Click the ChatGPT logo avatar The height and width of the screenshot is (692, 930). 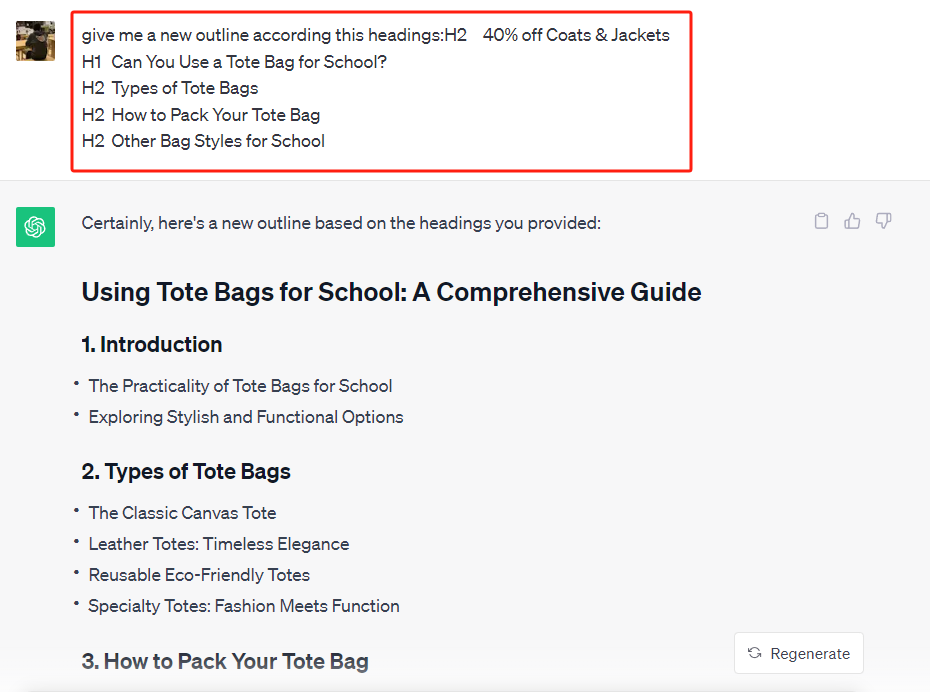pos(36,227)
